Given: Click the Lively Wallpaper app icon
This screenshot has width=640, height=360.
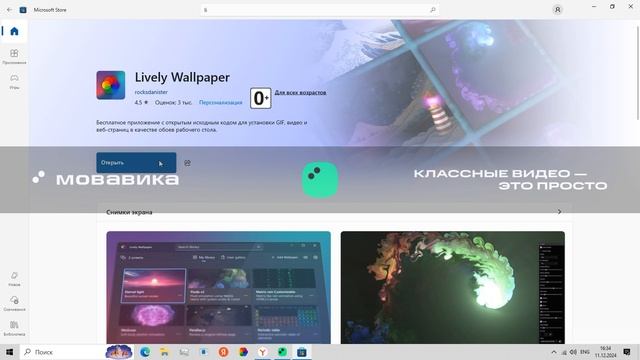Looking at the screenshot, I should point(111,85).
